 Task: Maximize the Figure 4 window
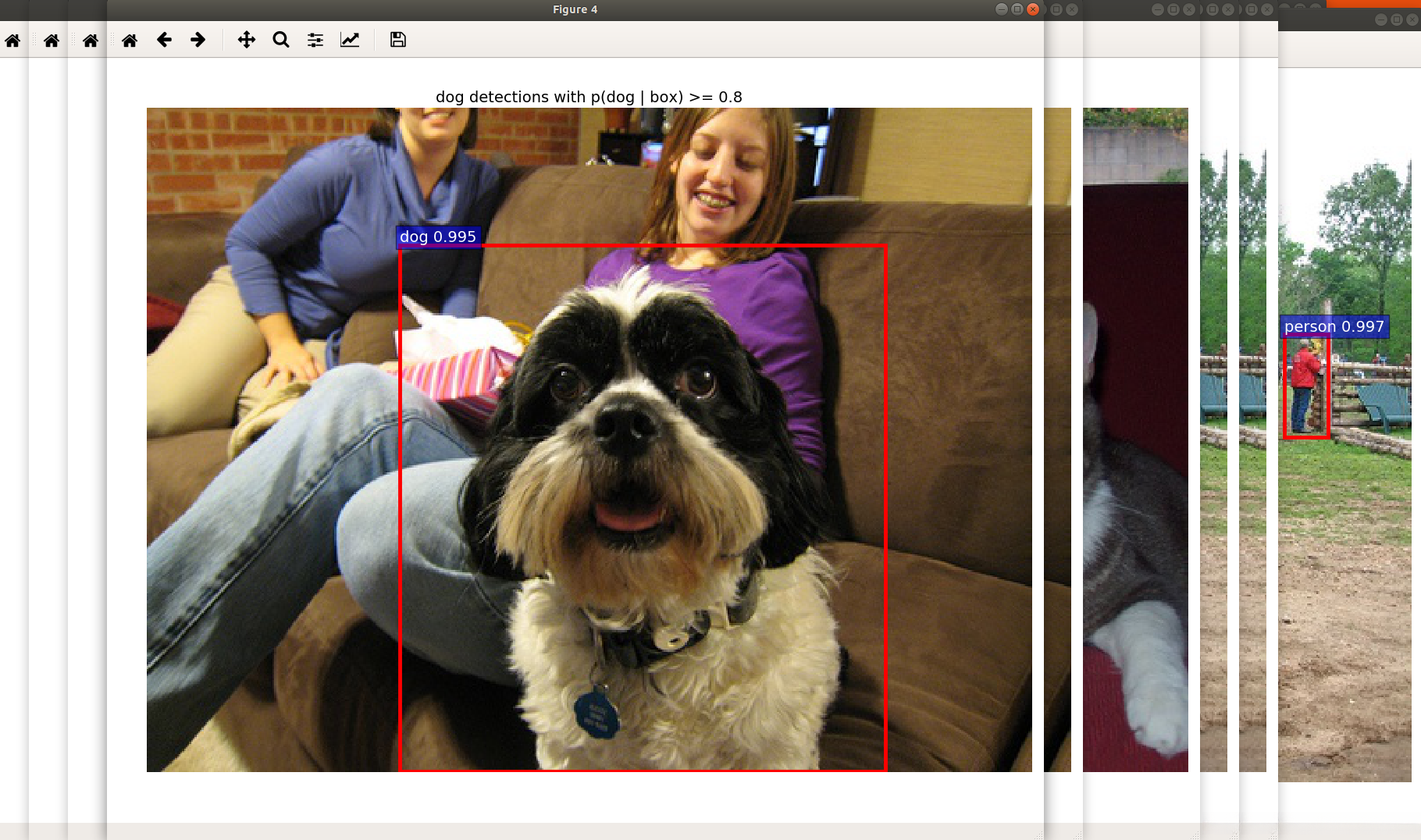1017,9
